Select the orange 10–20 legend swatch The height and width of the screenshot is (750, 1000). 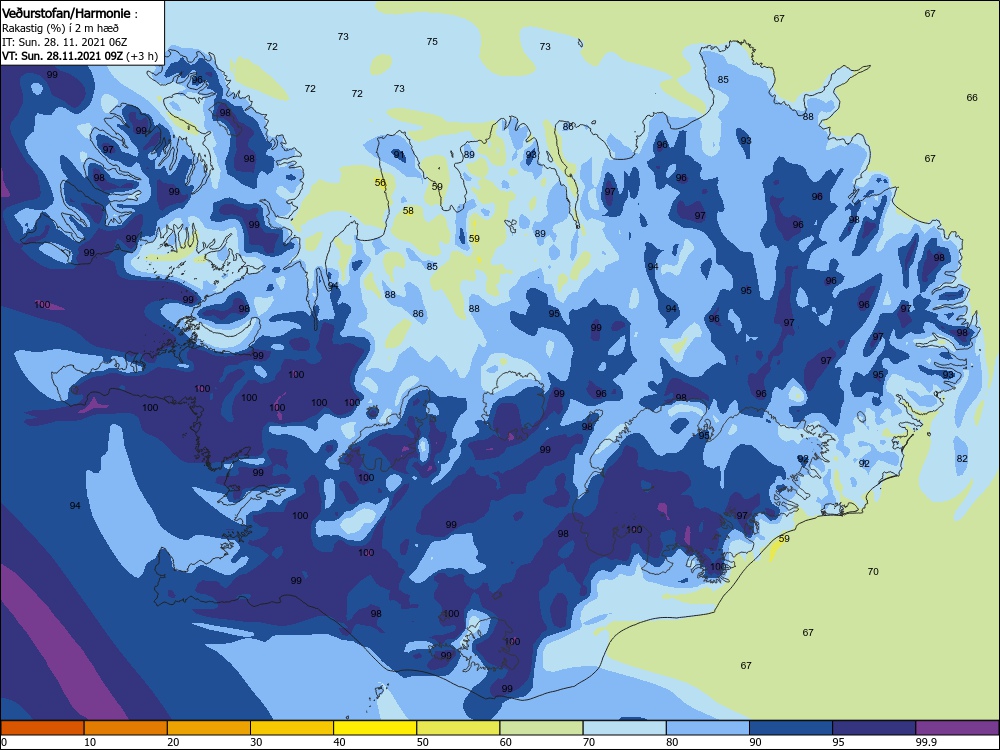126,728
